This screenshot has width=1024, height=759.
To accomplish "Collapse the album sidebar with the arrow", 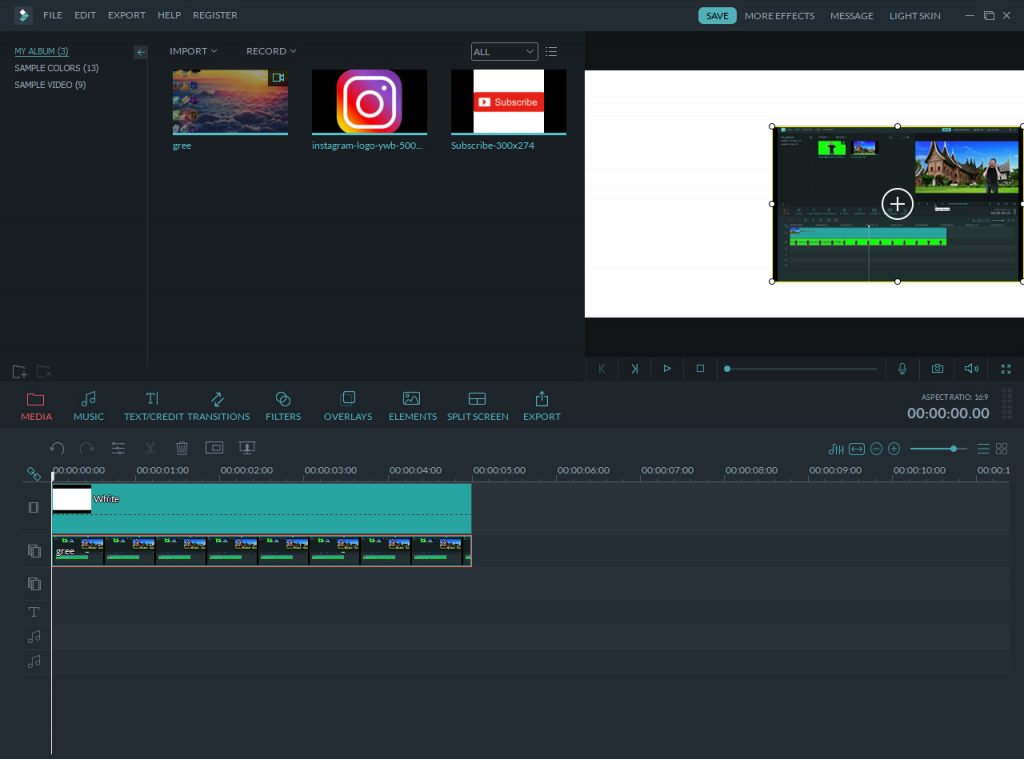I will point(140,52).
